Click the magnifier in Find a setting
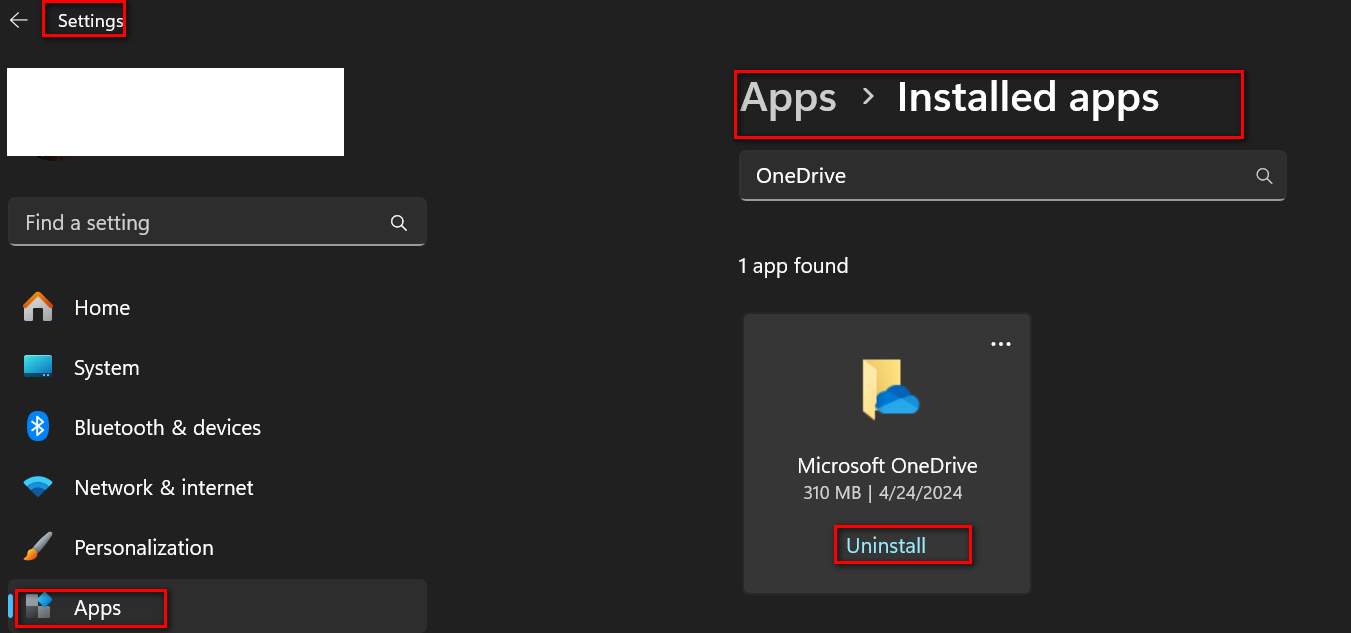 [398, 222]
